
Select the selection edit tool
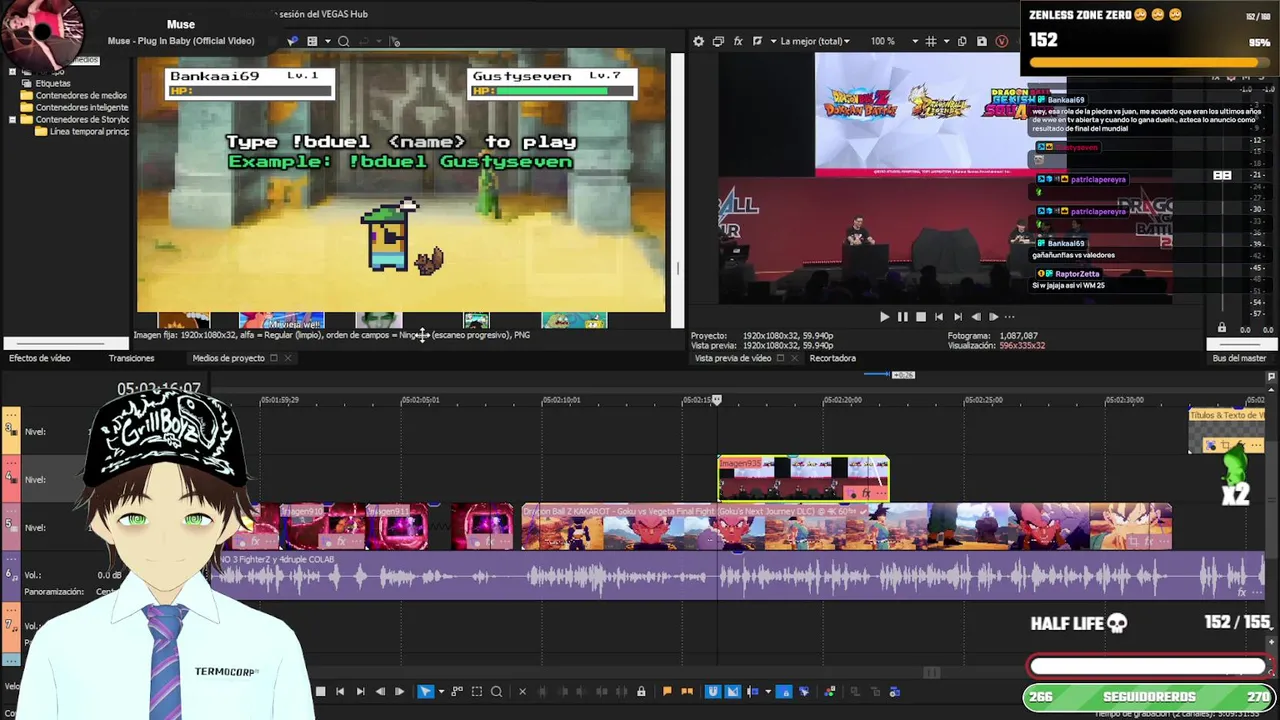click(477, 691)
